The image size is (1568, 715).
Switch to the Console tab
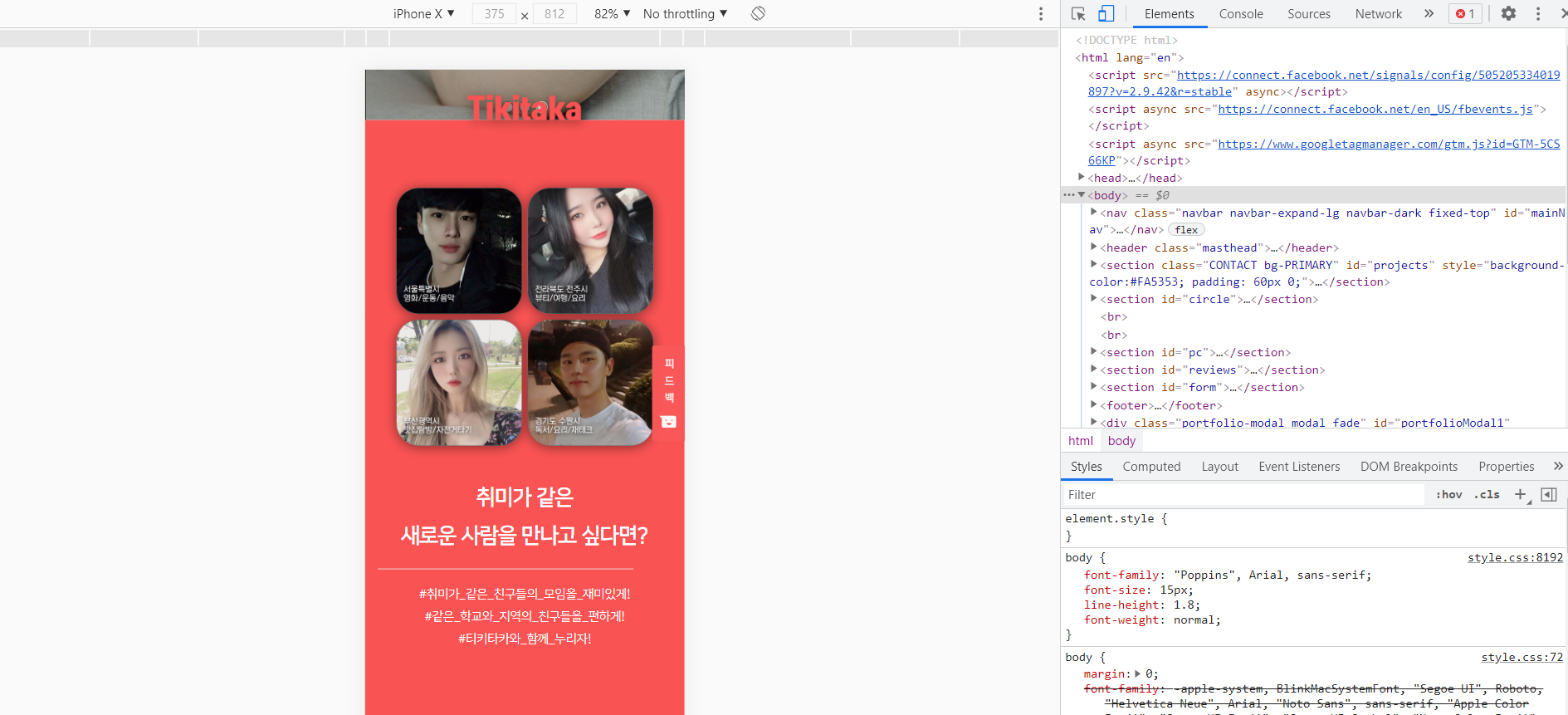[1241, 13]
